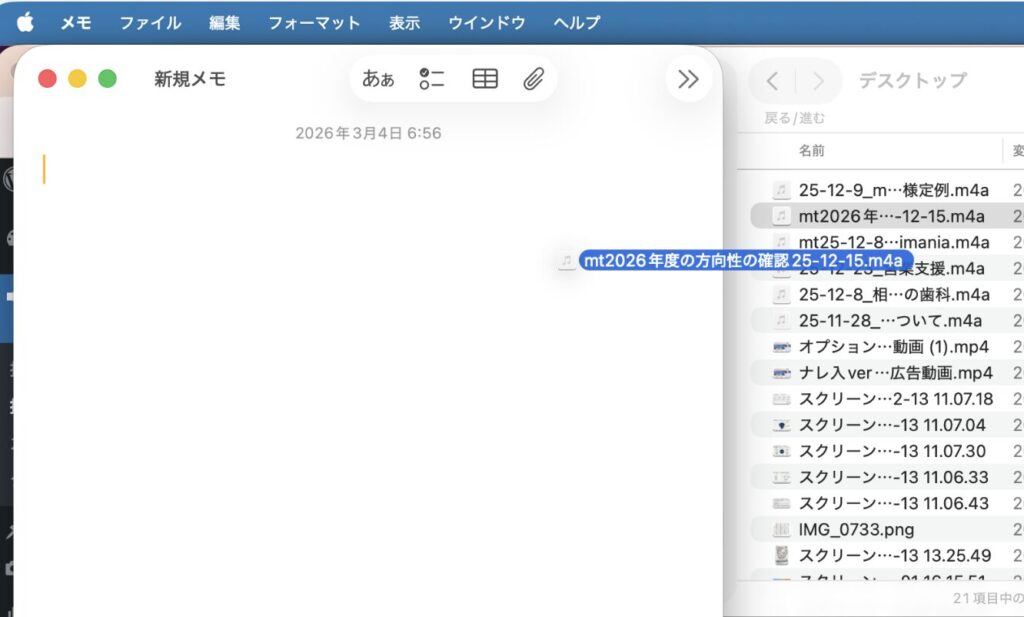Image resolution: width=1024 pixels, height=617 pixels.
Task: Expand hidden toolbar items with double chevron
Action: (x=688, y=79)
